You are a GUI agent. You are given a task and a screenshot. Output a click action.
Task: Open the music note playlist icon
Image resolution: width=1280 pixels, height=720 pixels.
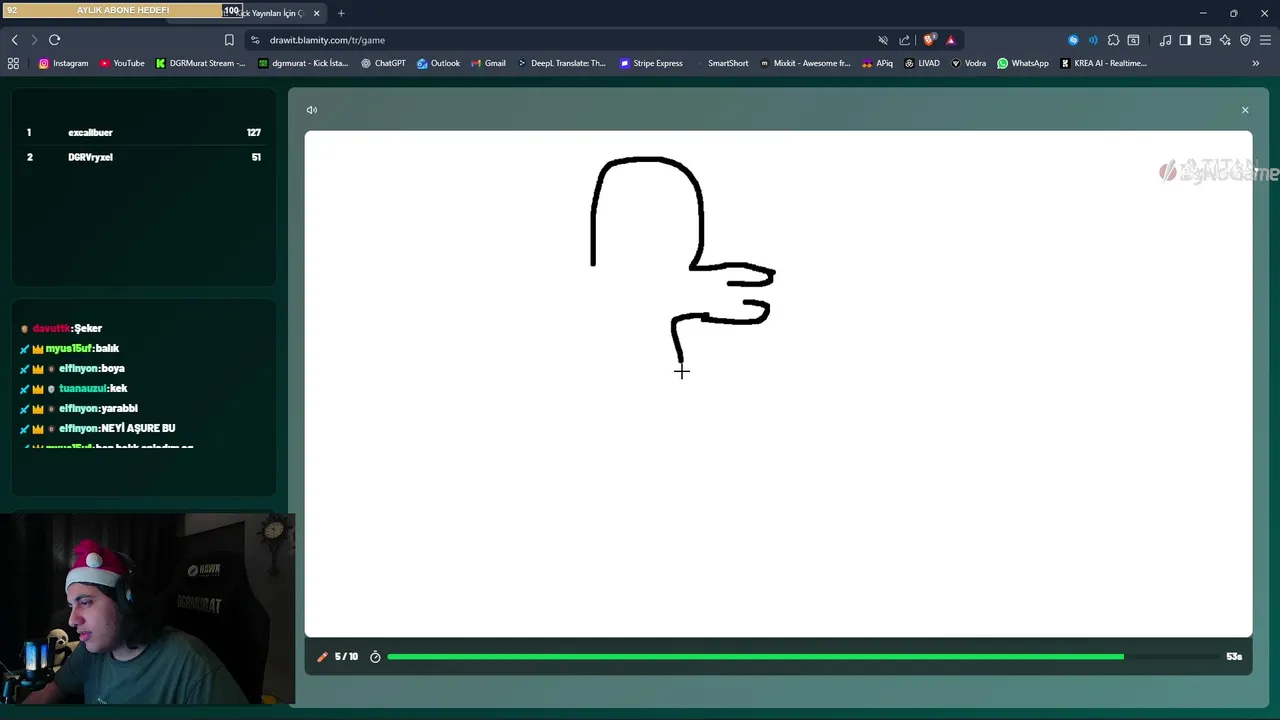point(1165,40)
